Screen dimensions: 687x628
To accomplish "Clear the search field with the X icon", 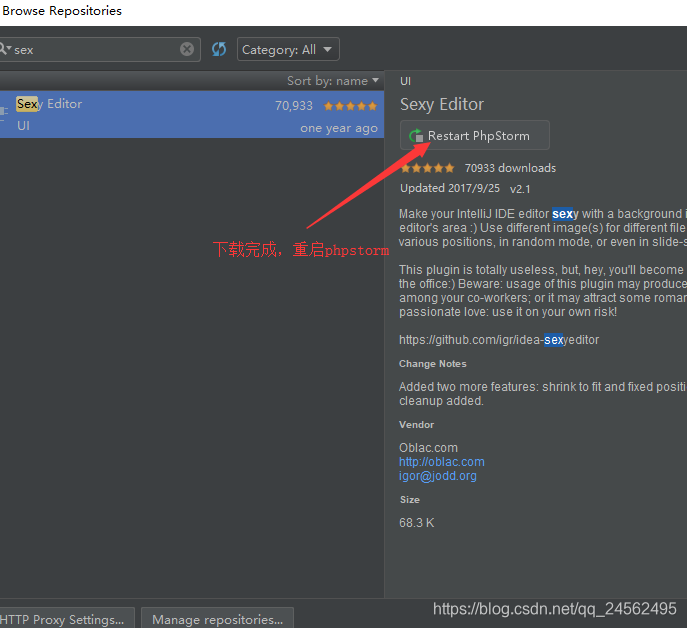I will tap(187, 49).
